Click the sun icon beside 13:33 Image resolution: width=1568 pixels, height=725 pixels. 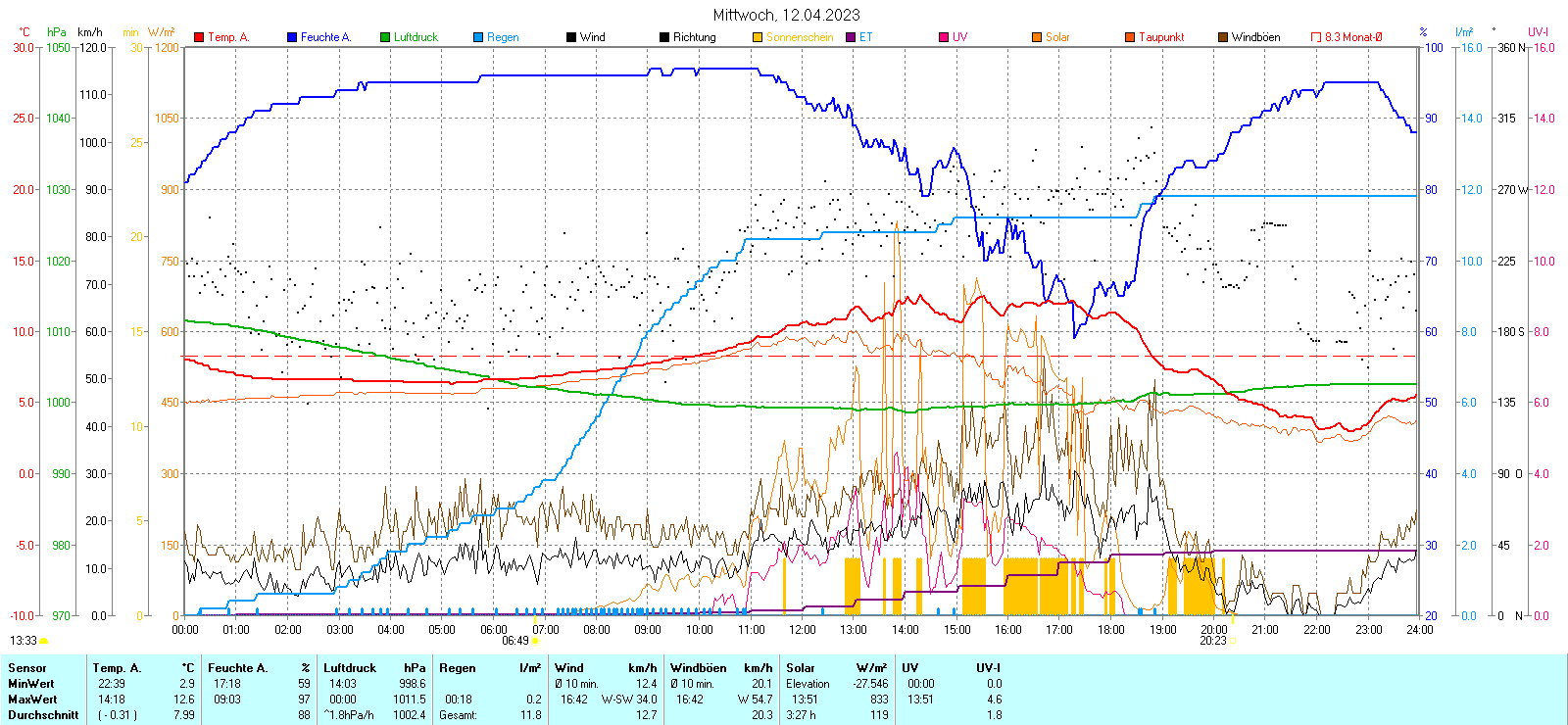43,641
